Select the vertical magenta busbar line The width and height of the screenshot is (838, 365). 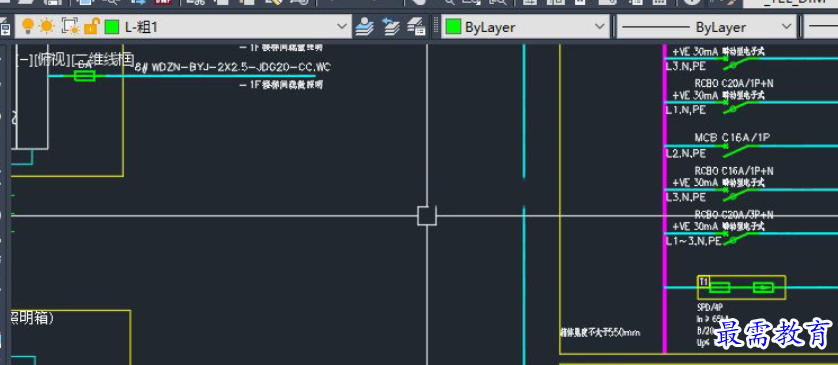664,198
